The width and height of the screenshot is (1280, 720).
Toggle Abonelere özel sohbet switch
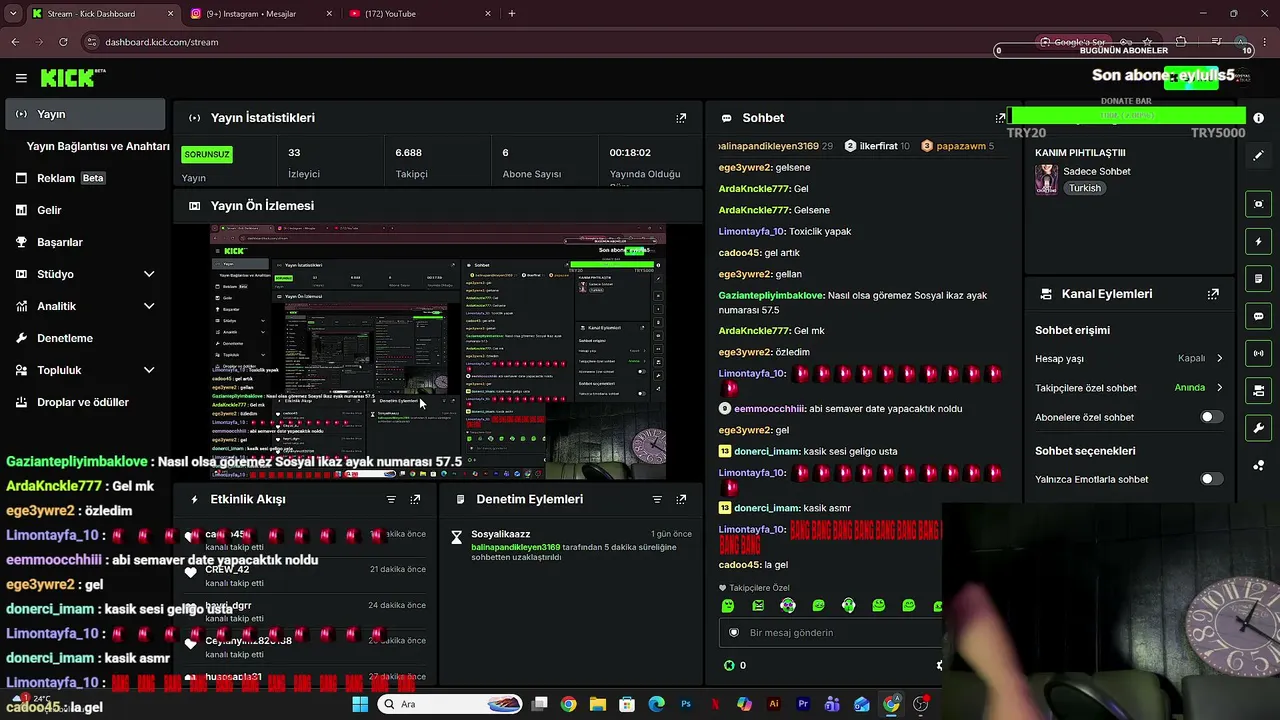point(1211,417)
